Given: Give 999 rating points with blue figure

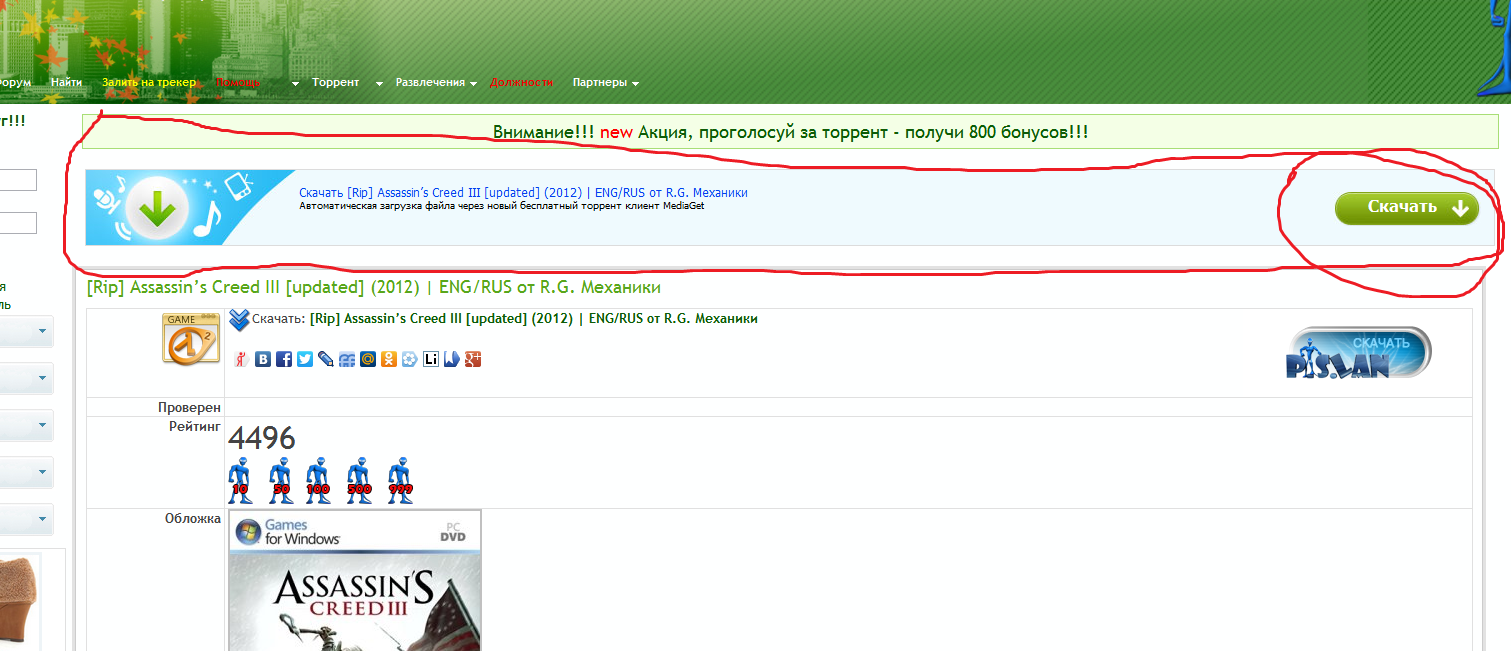Looking at the screenshot, I should click(400, 480).
